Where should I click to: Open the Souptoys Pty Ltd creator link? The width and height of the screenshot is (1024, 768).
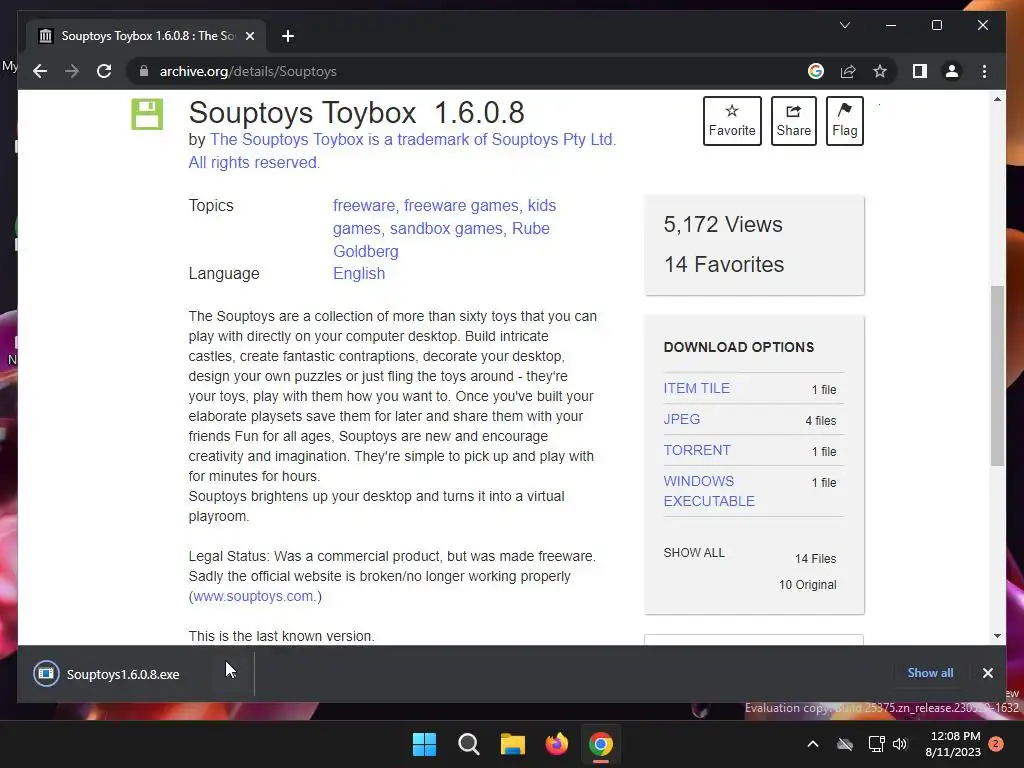click(402, 151)
